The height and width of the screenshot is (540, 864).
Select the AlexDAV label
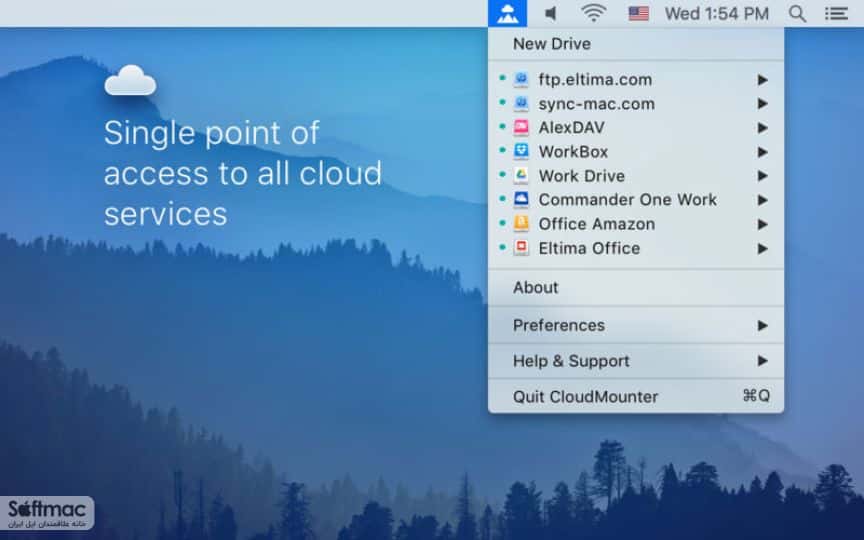tap(571, 128)
